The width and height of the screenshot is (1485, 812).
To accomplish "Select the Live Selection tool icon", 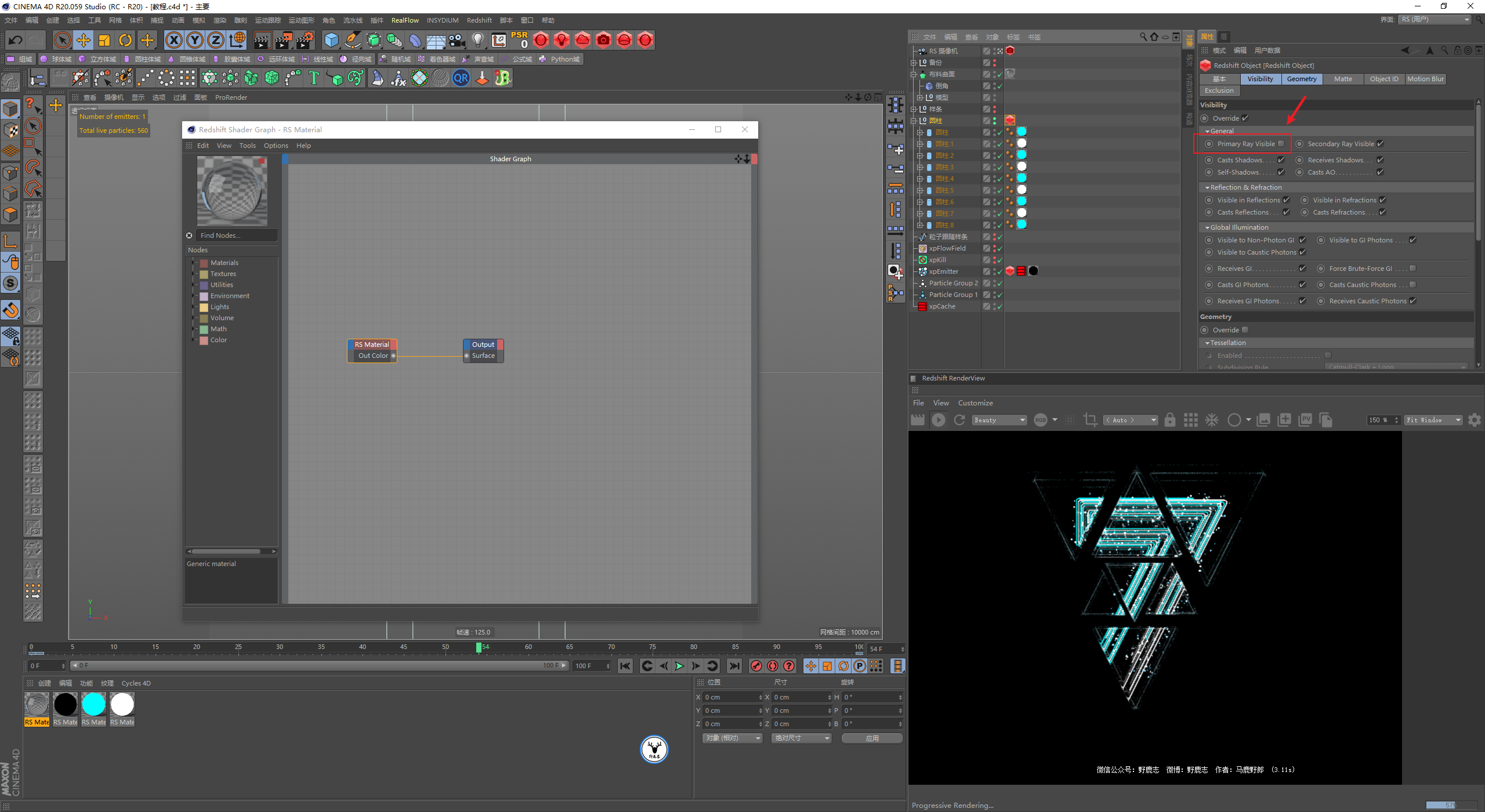I will tap(62, 40).
